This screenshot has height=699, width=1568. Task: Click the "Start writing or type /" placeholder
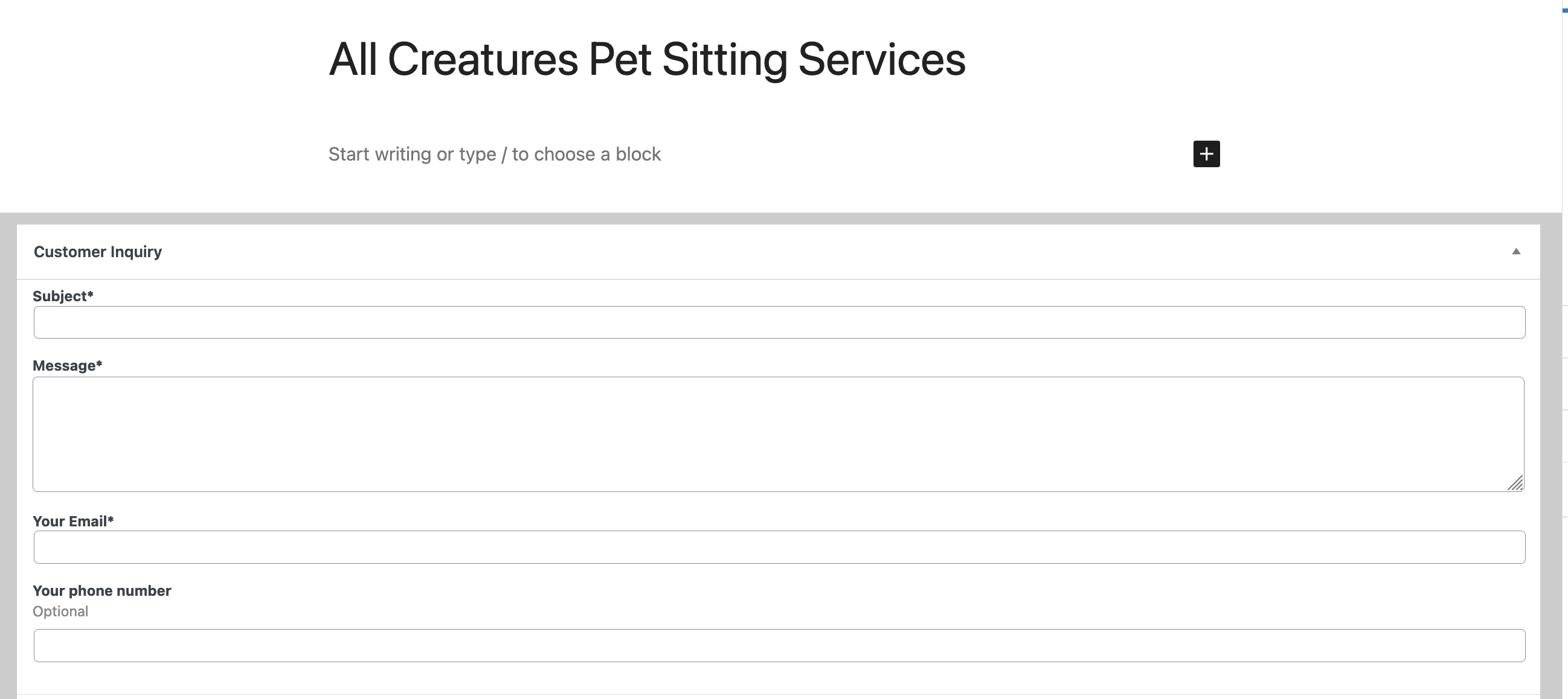coord(494,155)
